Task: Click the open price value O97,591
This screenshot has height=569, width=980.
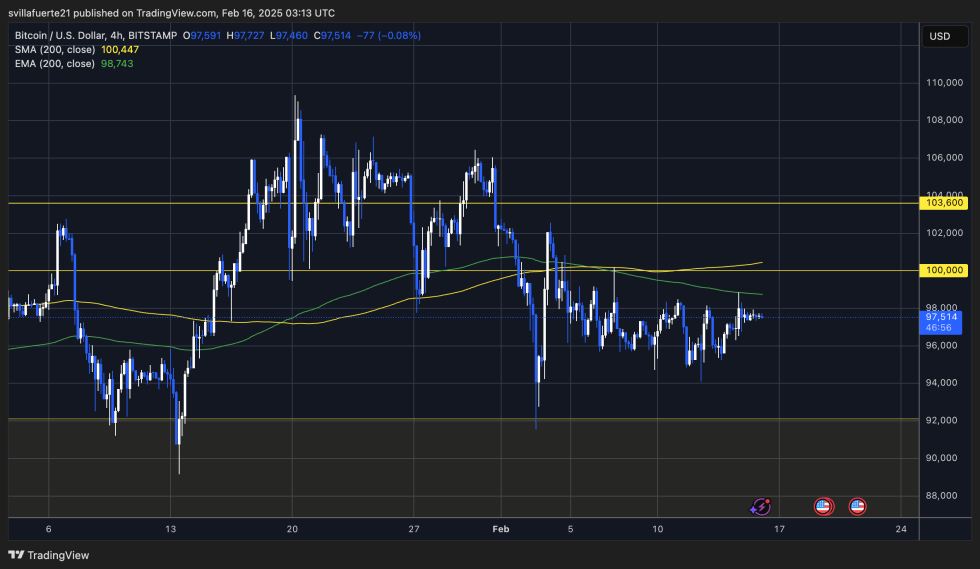Action: point(202,36)
